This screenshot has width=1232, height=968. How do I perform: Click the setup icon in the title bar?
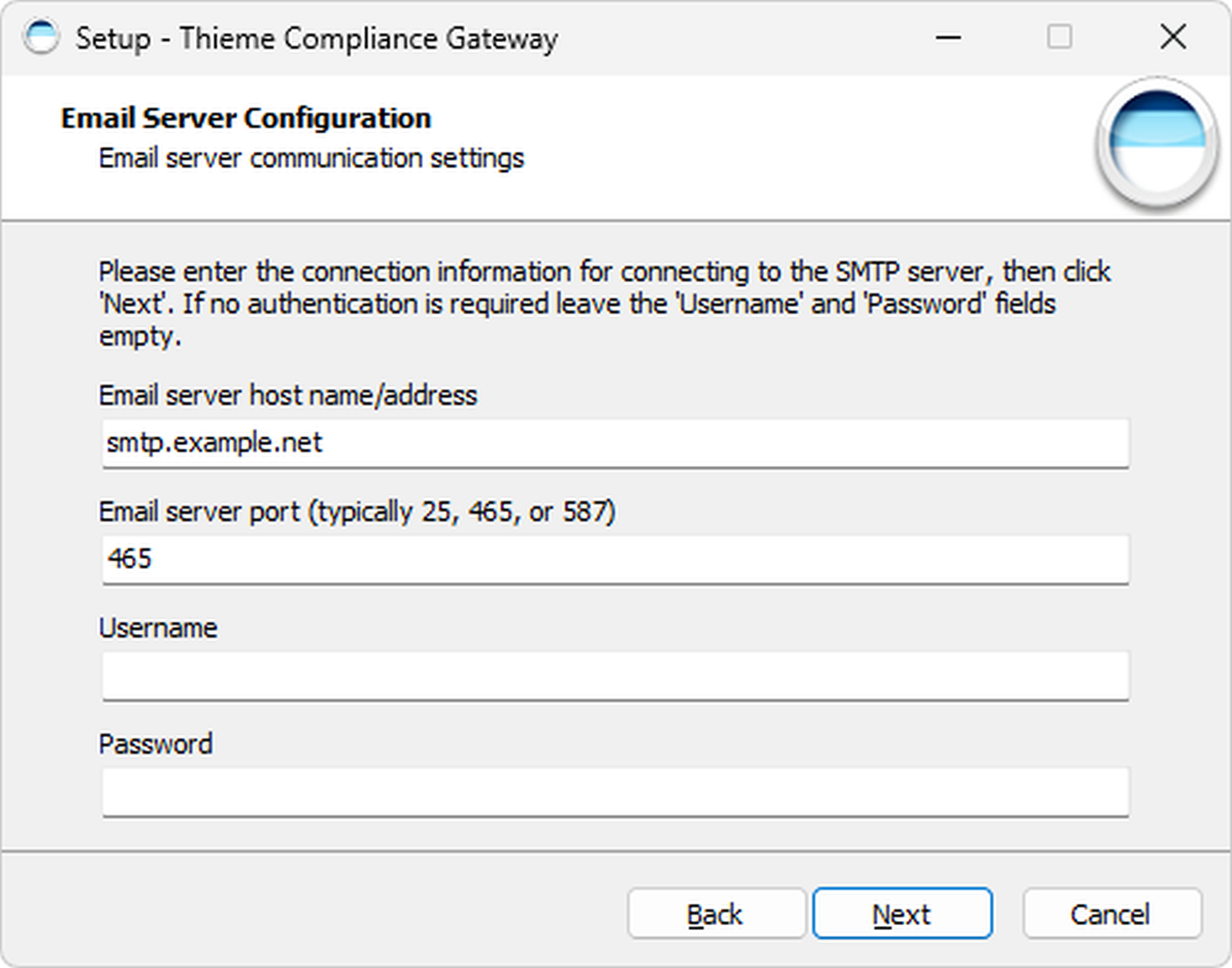click(41, 38)
